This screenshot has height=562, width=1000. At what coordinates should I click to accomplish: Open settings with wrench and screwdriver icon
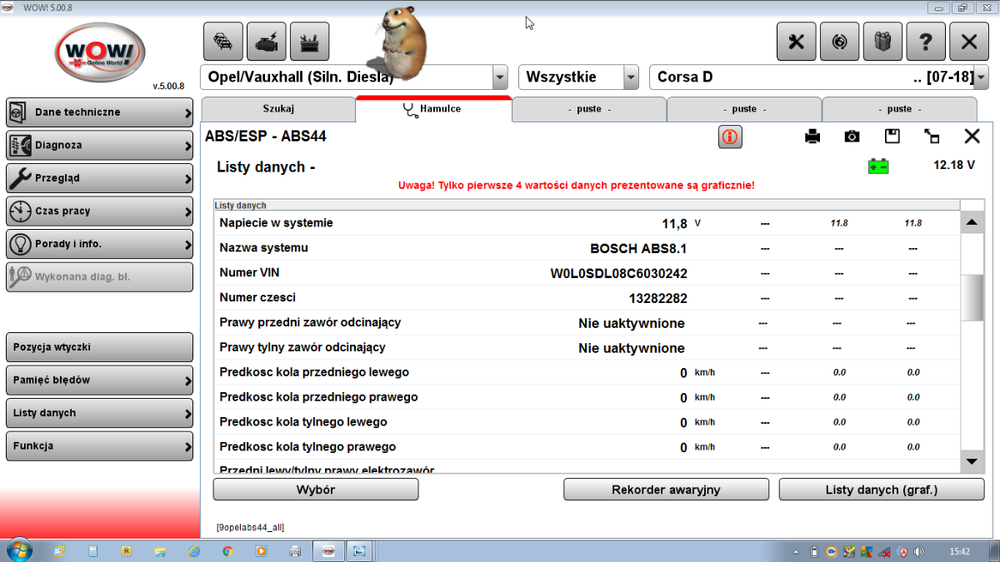click(x=797, y=42)
